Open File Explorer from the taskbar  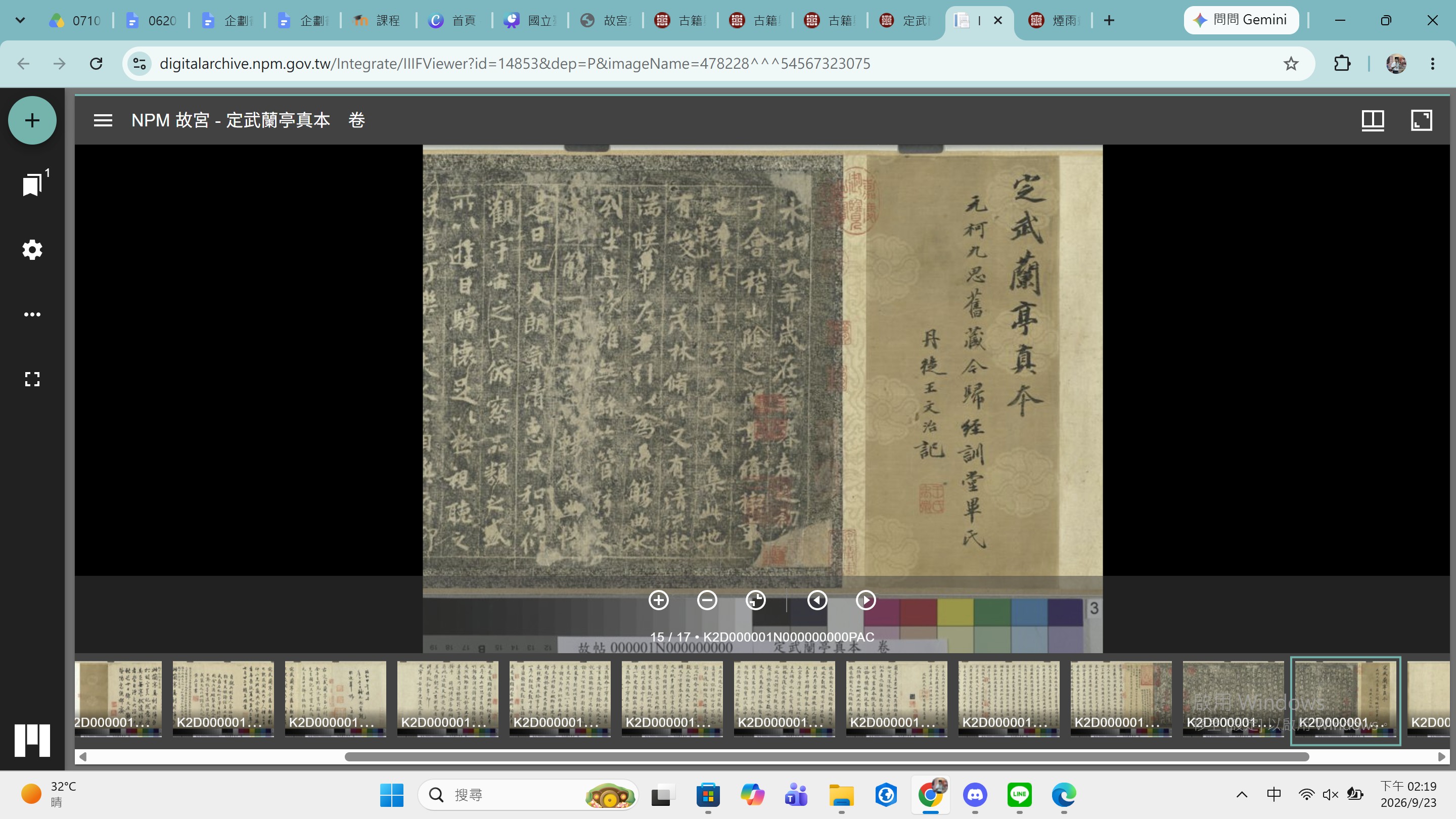(x=841, y=795)
